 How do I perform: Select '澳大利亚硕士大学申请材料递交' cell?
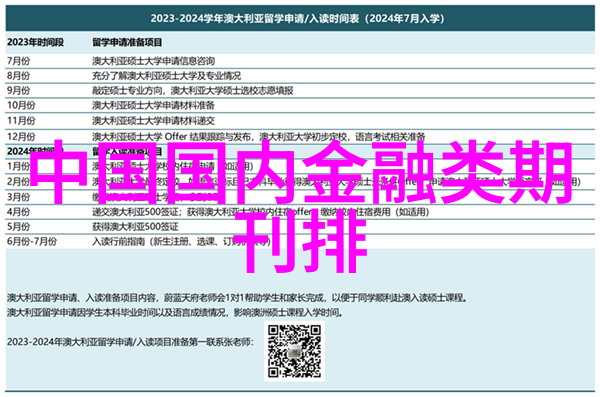coord(153,121)
